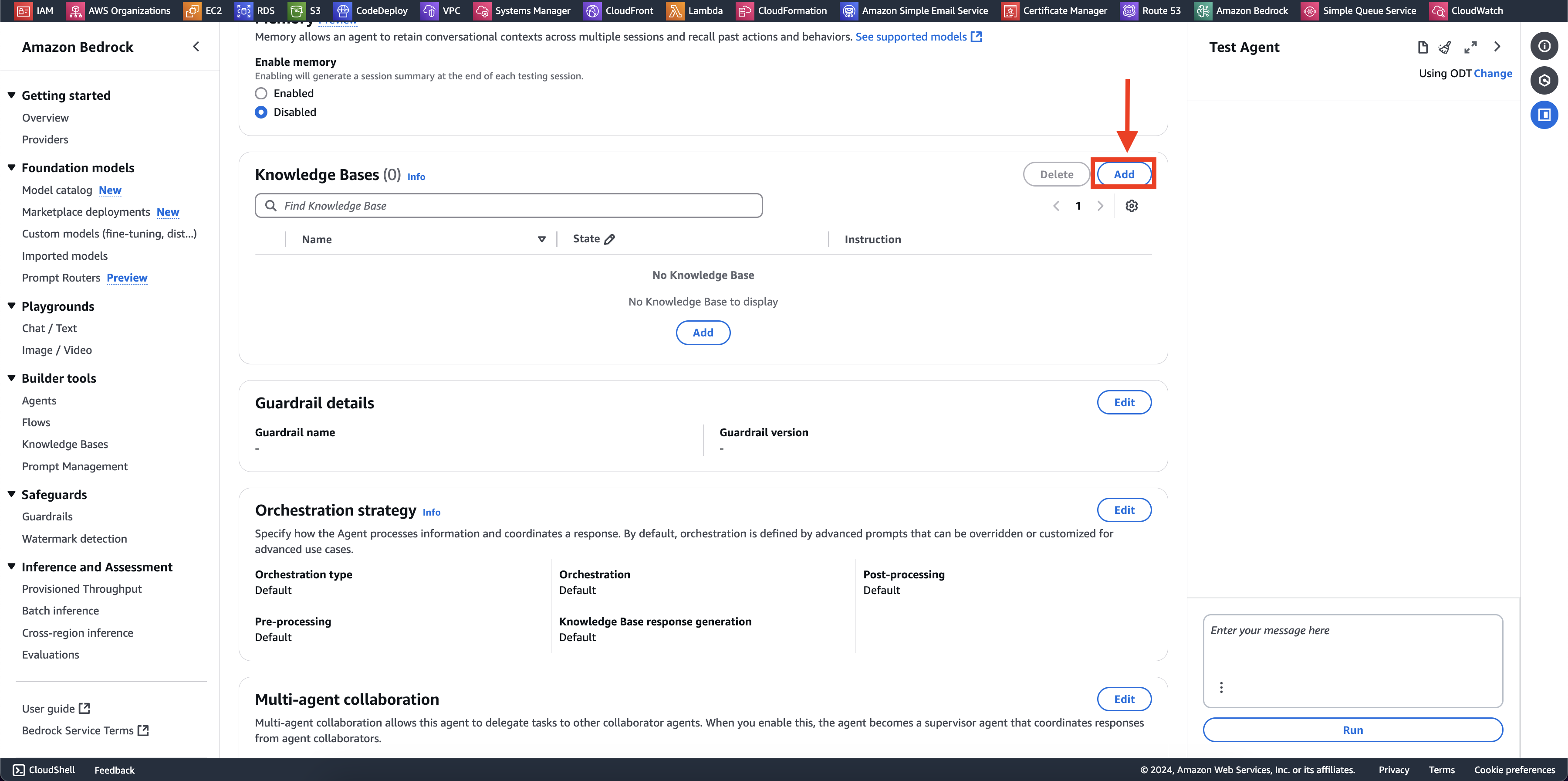Open Guardrails in the sidebar

tap(47, 516)
